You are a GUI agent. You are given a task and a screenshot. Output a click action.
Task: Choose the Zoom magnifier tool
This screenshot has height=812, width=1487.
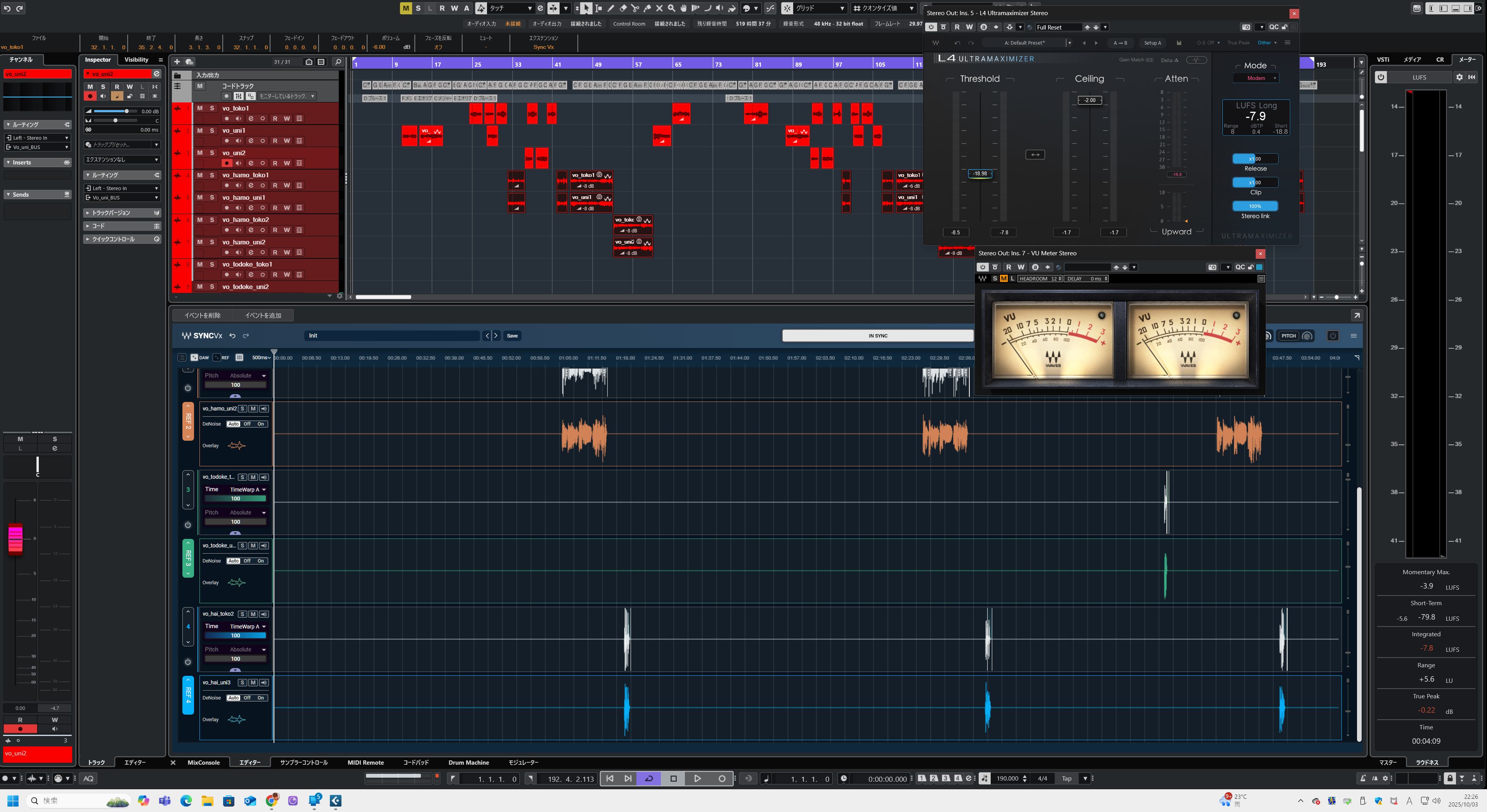(x=671, y=8)
